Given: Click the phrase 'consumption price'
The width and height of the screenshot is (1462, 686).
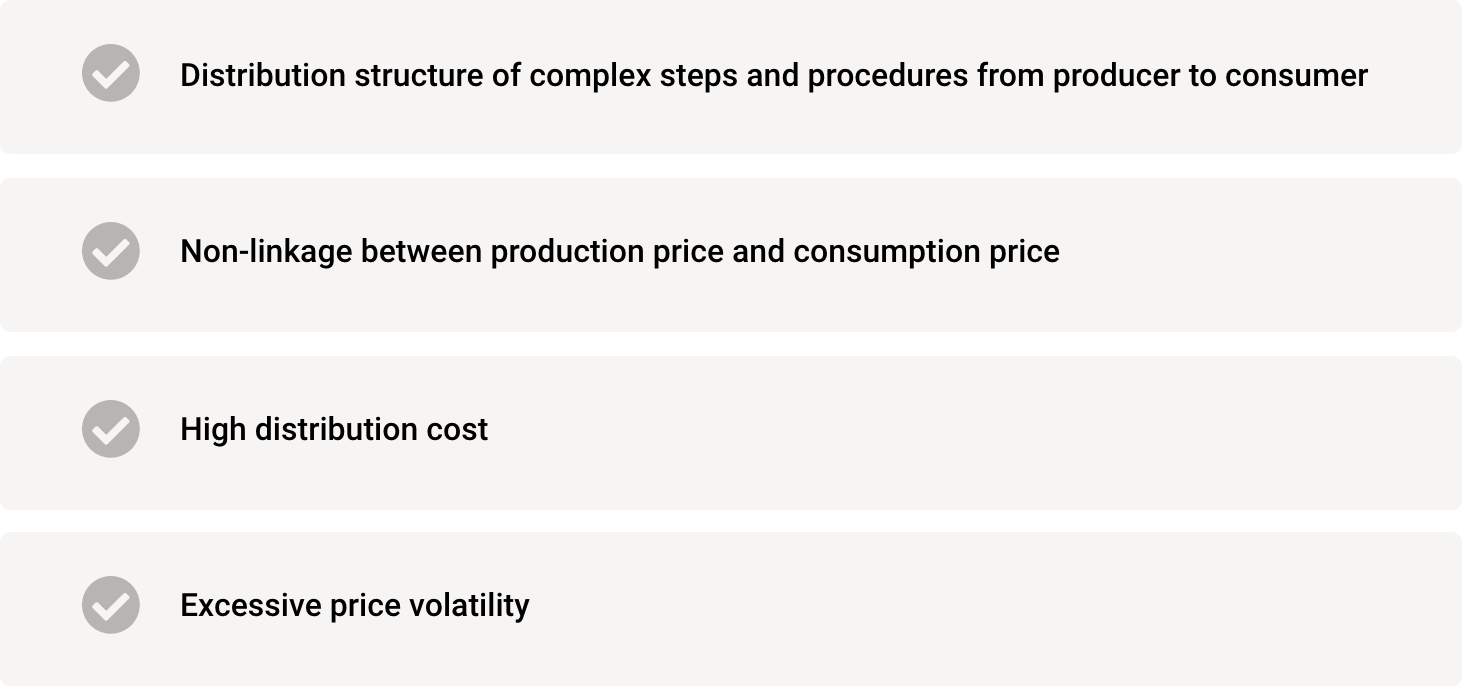Looking at the screenshot, I should [926, 252].
